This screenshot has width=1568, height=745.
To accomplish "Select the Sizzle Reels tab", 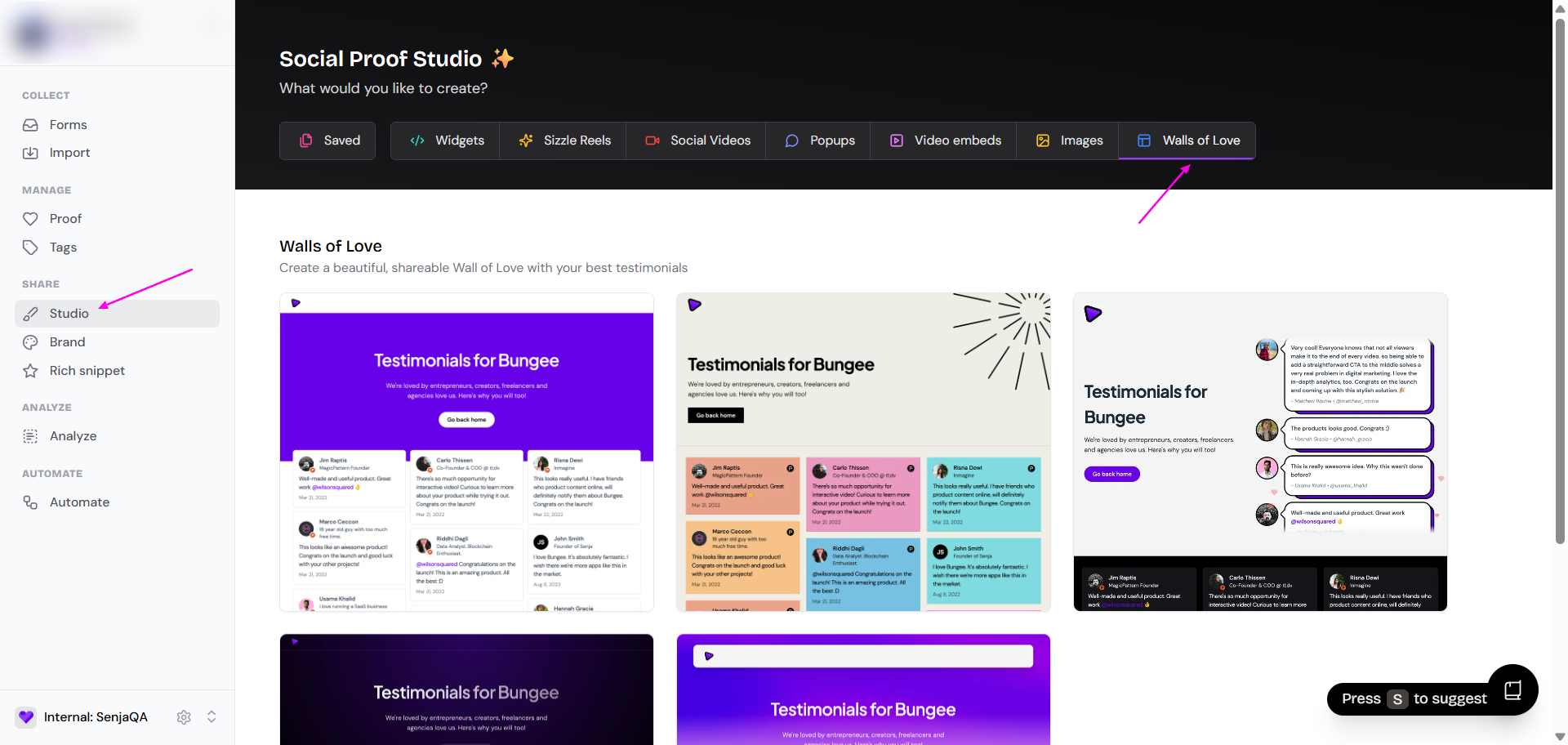I will click(x=563, y=141).
